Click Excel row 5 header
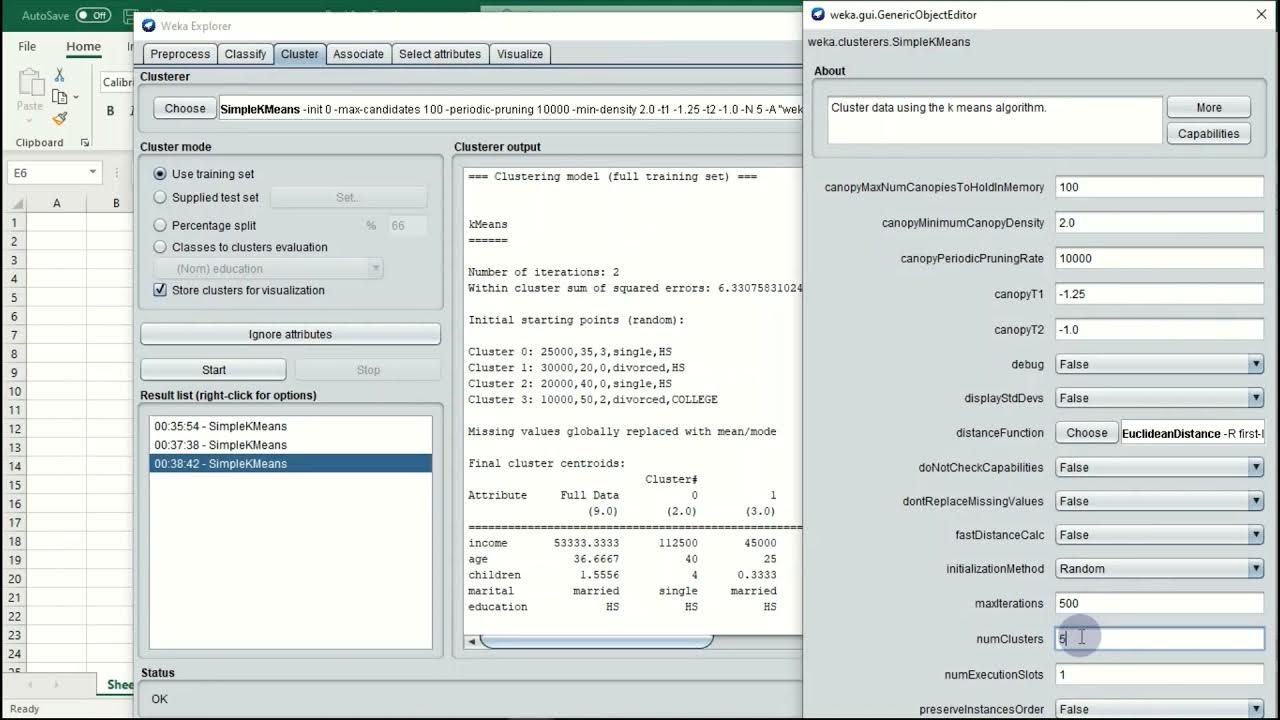The height and width of the screenshot is (720, 1280). click(x=14, y=297)
